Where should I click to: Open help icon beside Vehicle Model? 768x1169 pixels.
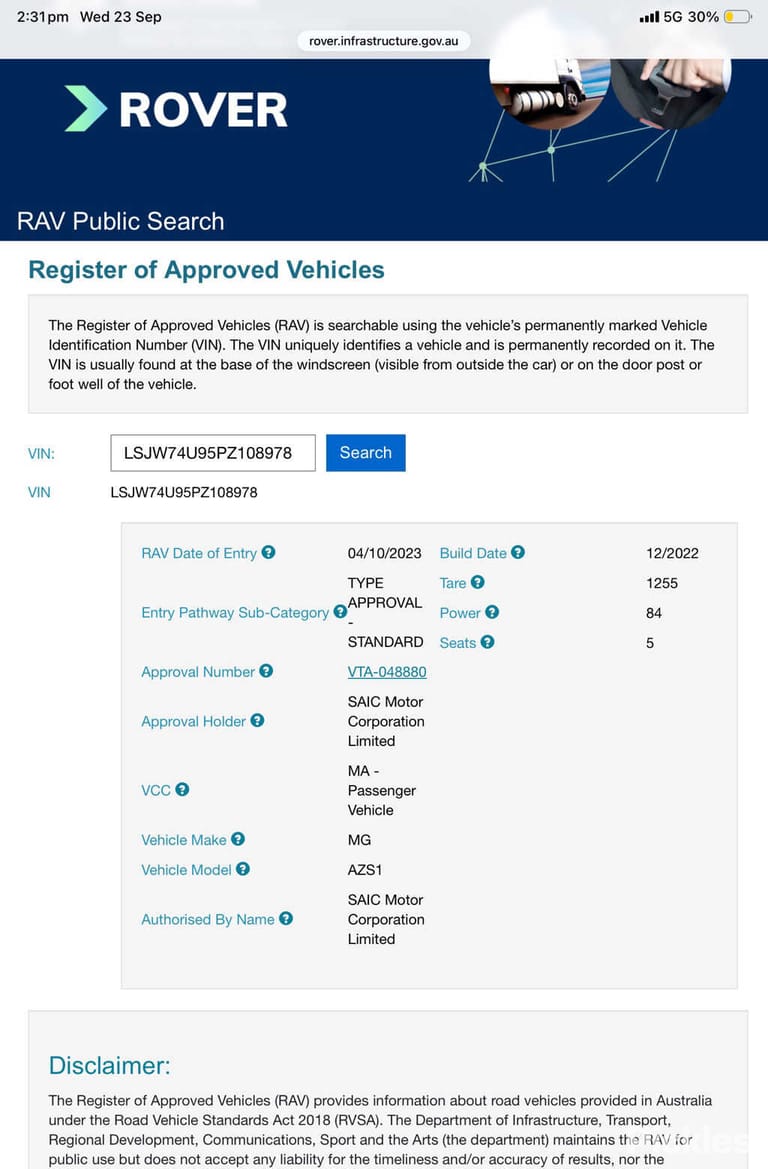click(243, 869)
